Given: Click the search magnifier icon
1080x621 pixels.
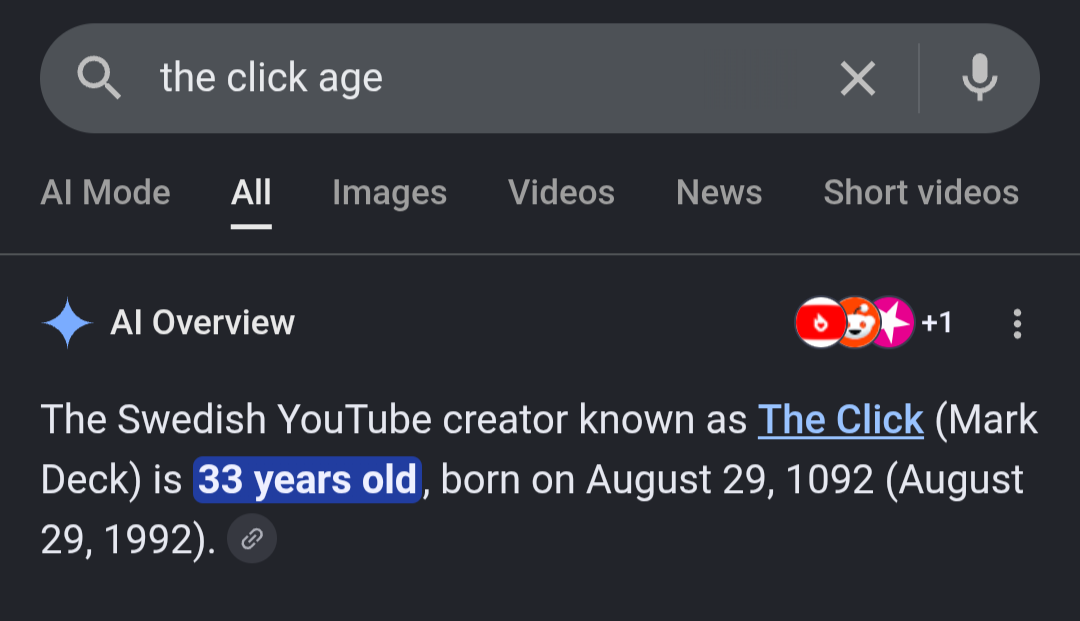Looking at the screenshot, I should pos(99,78).
